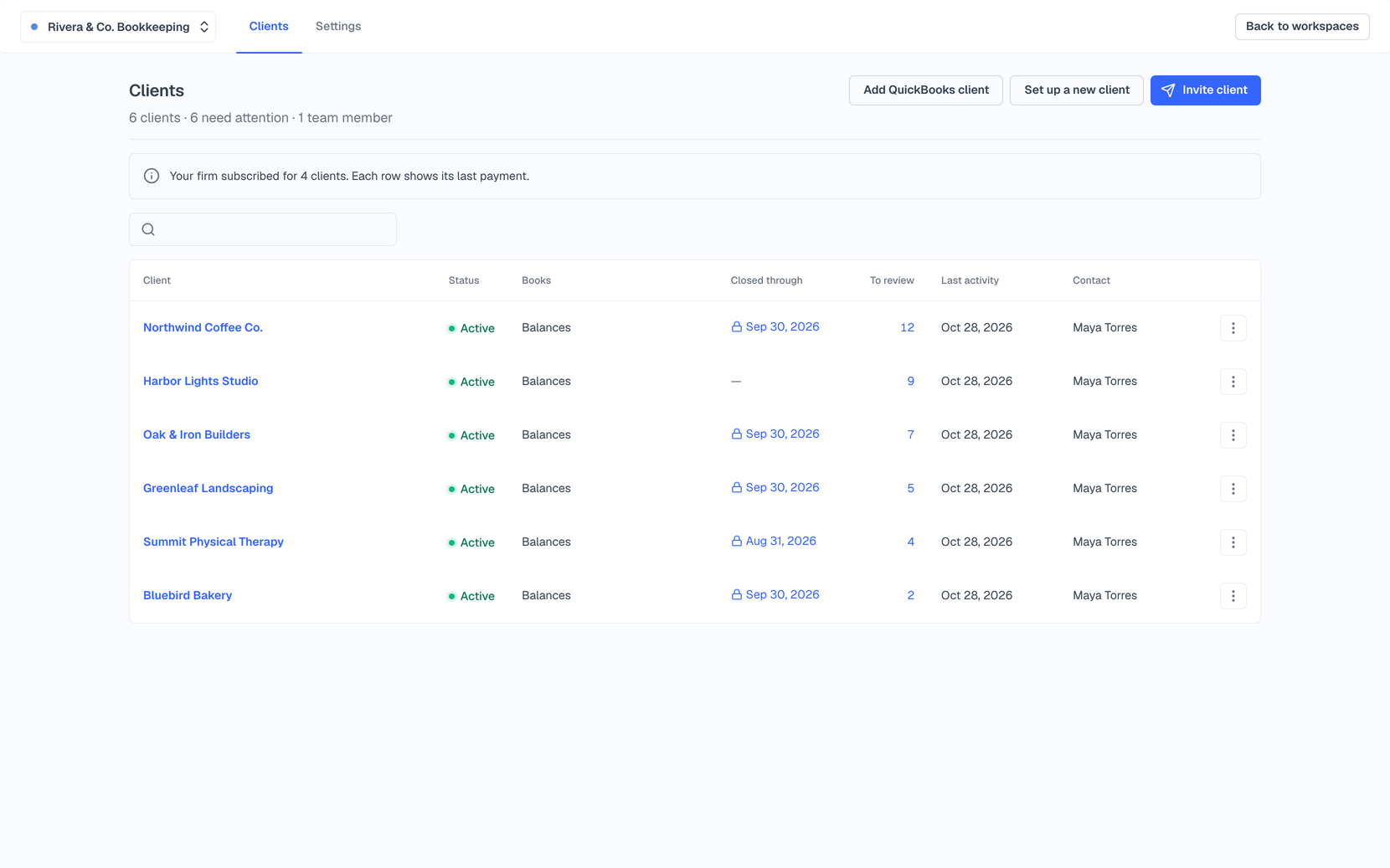Click the Balances cell for Summit Physical Therapy
Image resolution: width=1390 pixels, height=868 pixels.
click(546, 542)
